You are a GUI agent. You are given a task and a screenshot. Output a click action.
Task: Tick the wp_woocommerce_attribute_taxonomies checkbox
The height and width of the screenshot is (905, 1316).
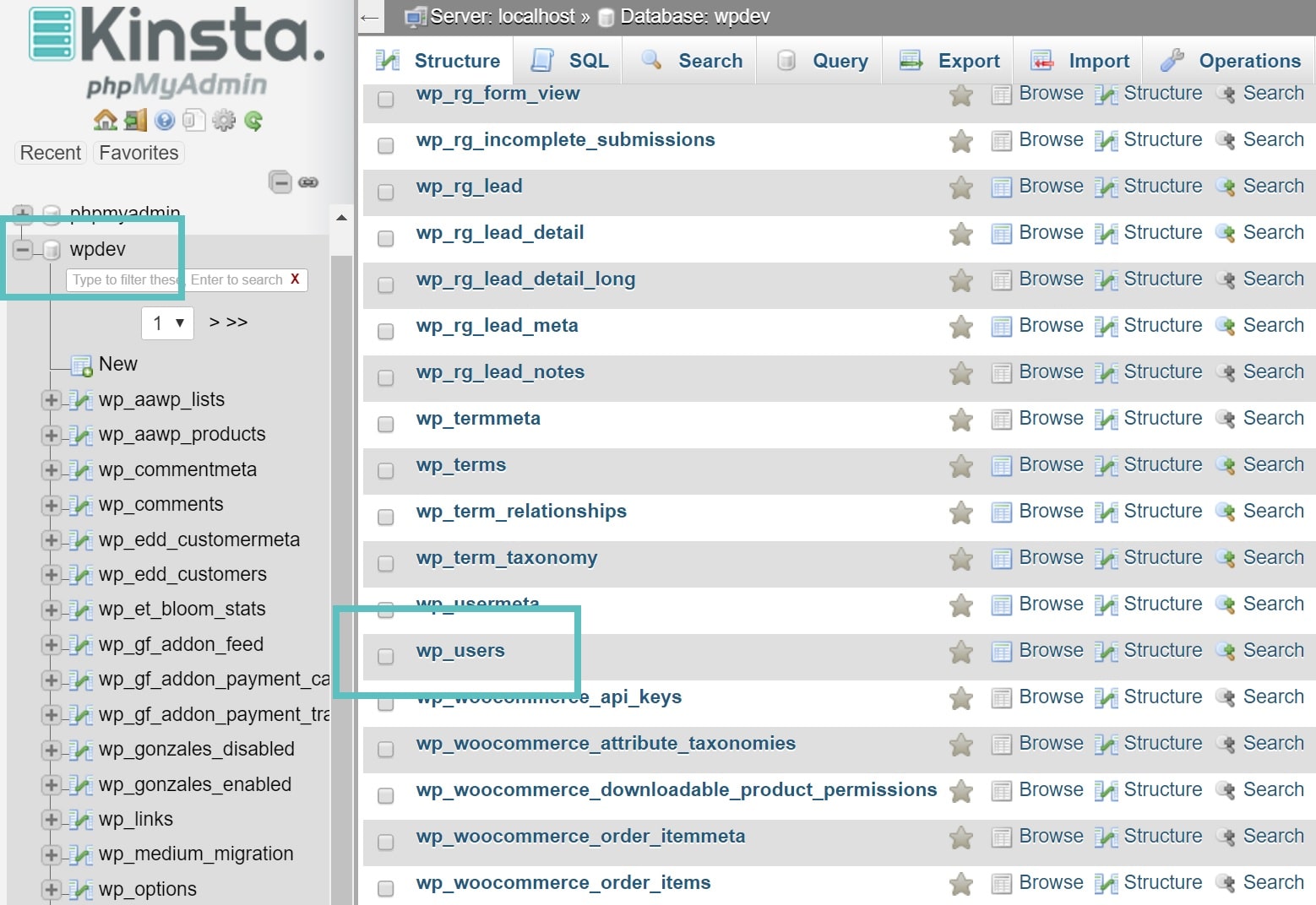tap(385, 749)
